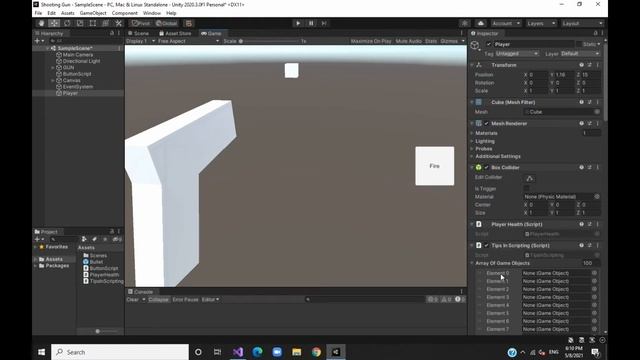Open the Account dropdown
This screenshot has height=360, width=640.
pos(506,23)
